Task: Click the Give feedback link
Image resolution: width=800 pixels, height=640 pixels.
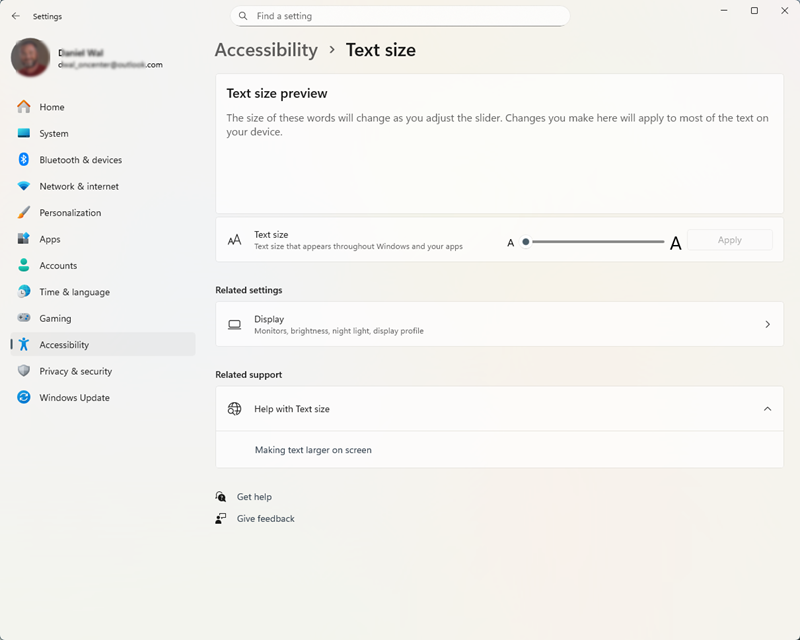Action: coord(268,518)
